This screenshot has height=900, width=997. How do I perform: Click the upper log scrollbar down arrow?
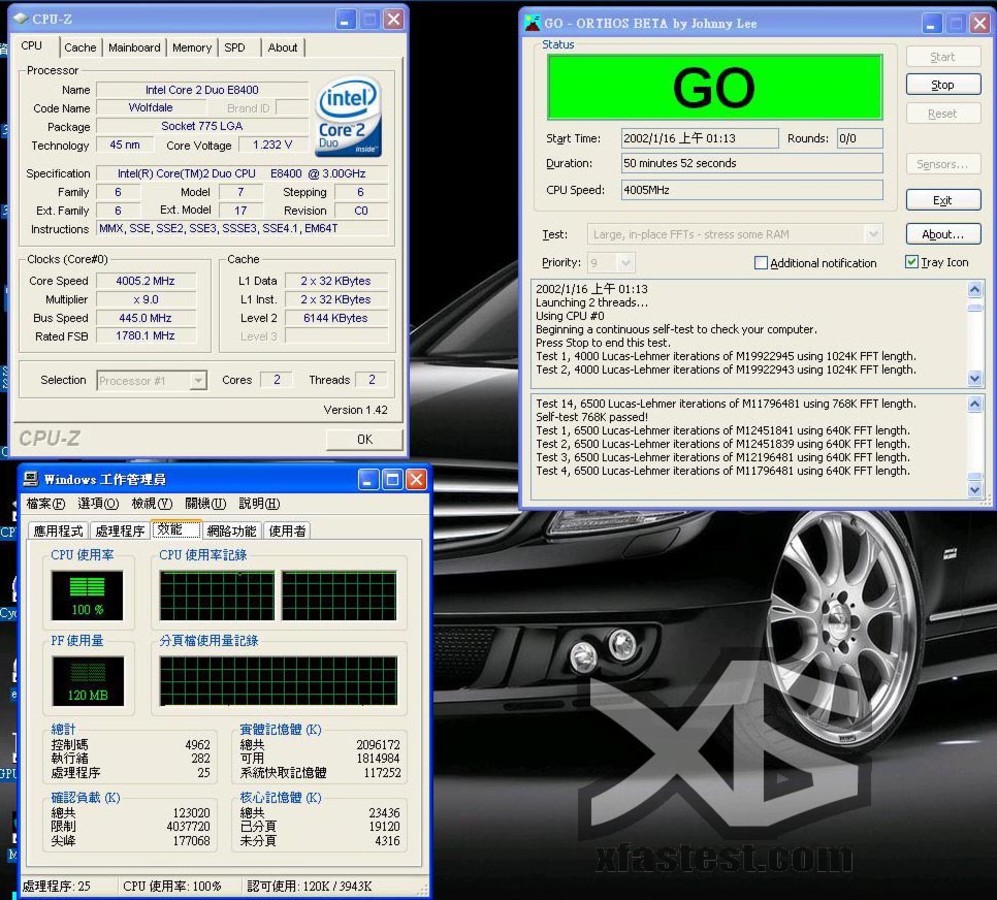(x=975, y=378)
